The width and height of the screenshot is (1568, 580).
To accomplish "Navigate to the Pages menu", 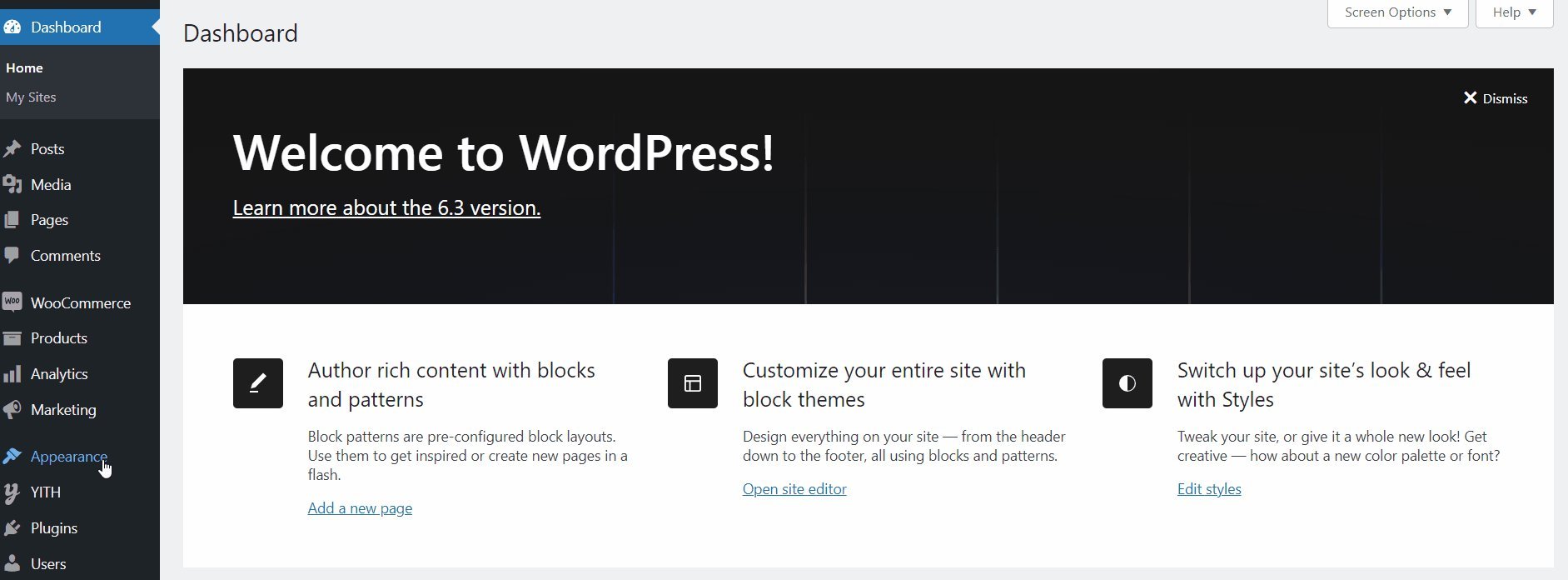I will [80, 220].
